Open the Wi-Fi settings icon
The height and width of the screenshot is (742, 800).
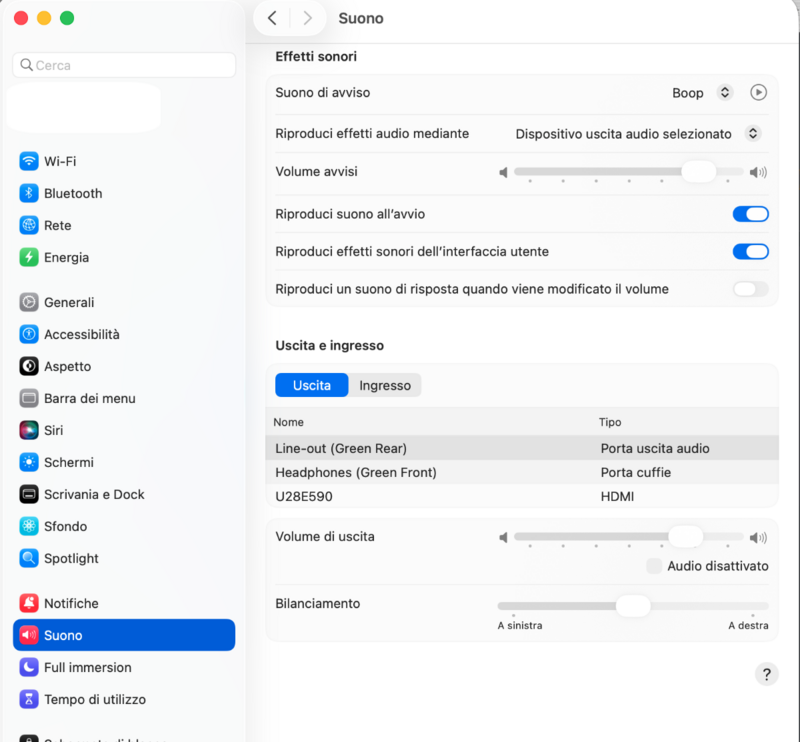tap(29, 161)
